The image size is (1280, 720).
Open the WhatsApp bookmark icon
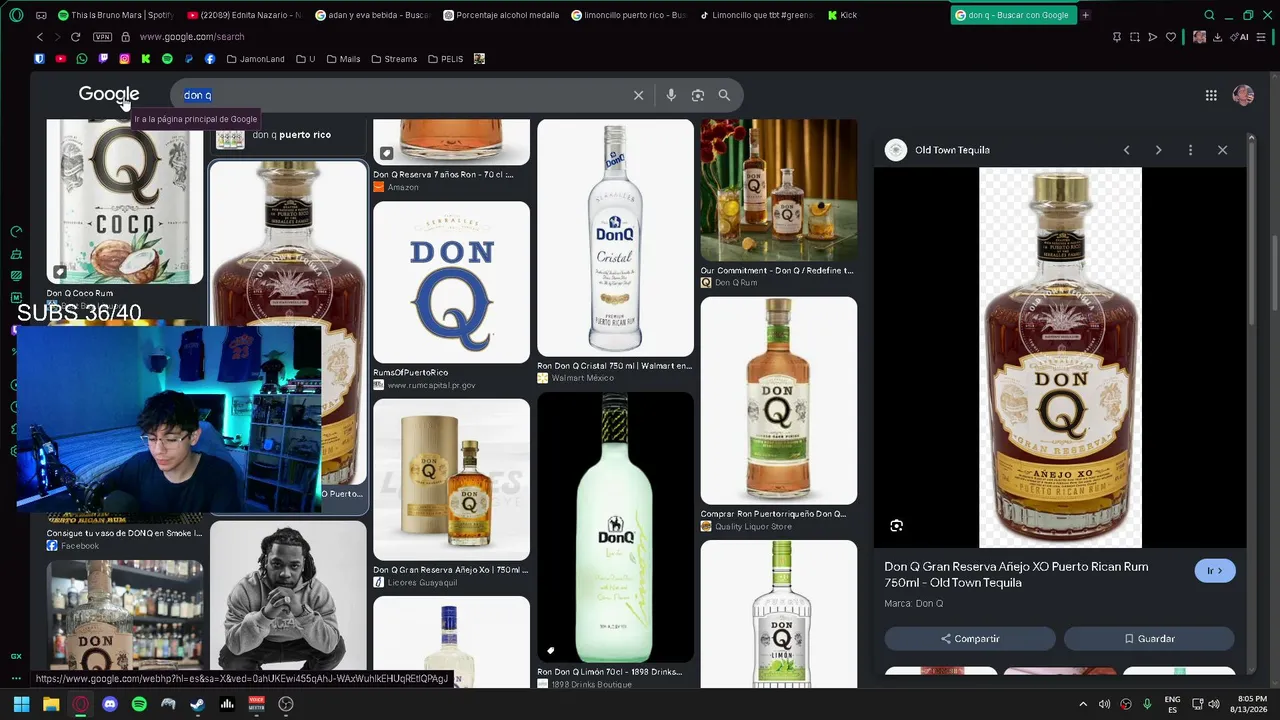point(82,59)
